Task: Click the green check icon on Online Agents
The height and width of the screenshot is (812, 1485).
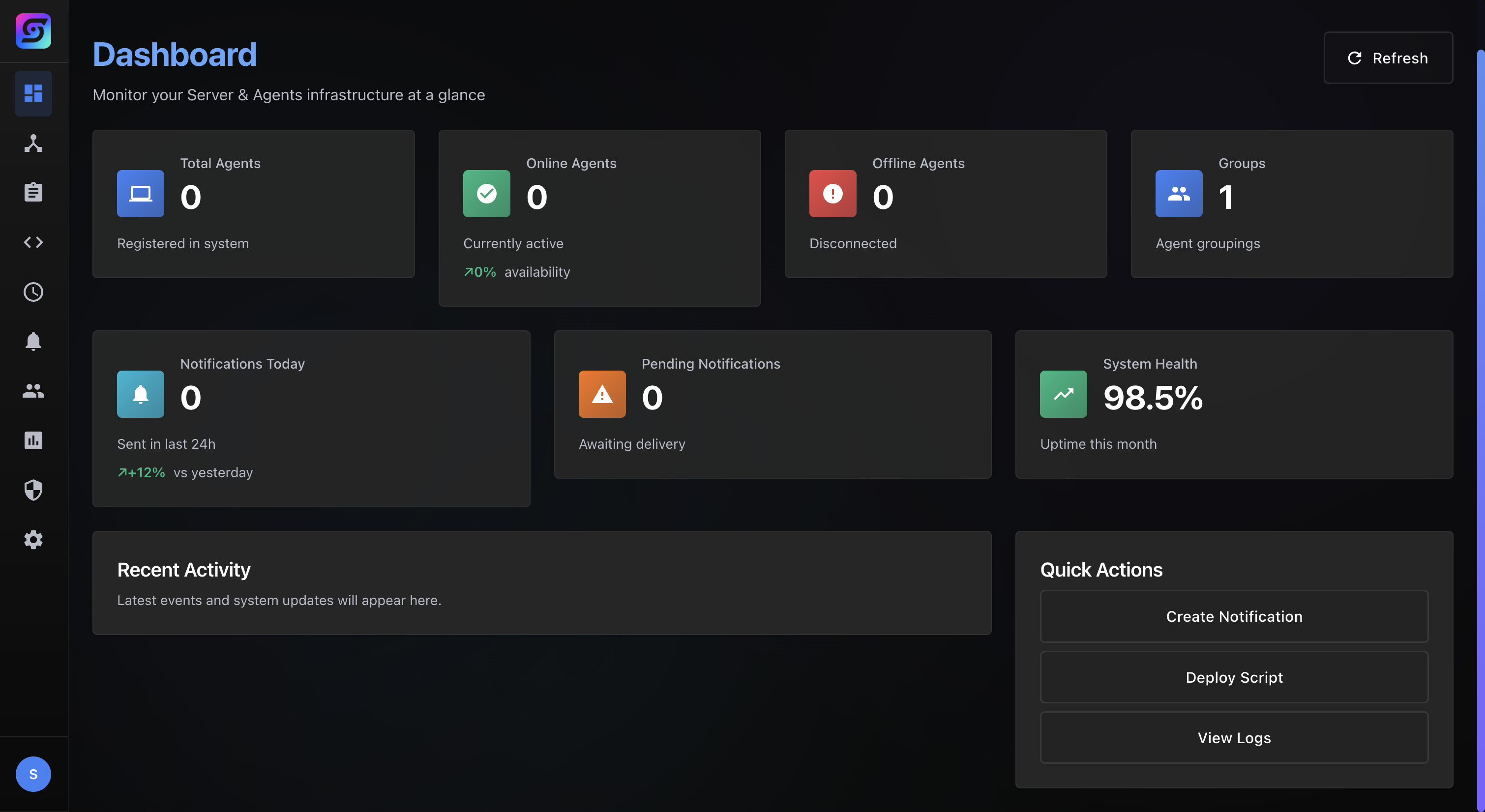Action: [x=486, y=194]
